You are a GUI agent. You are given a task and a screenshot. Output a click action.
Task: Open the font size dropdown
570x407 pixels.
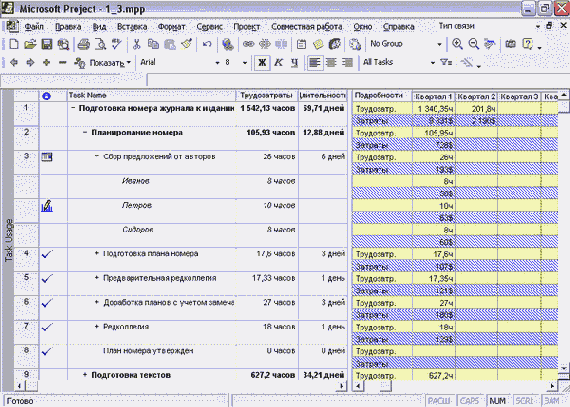(x=245, y=63)
